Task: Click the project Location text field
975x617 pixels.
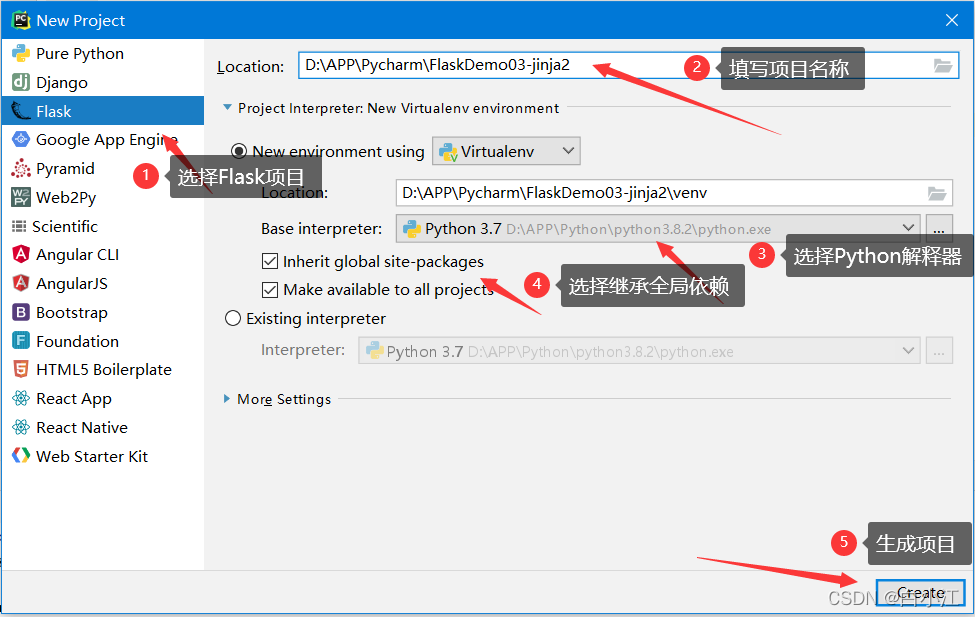Action: (628, 66)
